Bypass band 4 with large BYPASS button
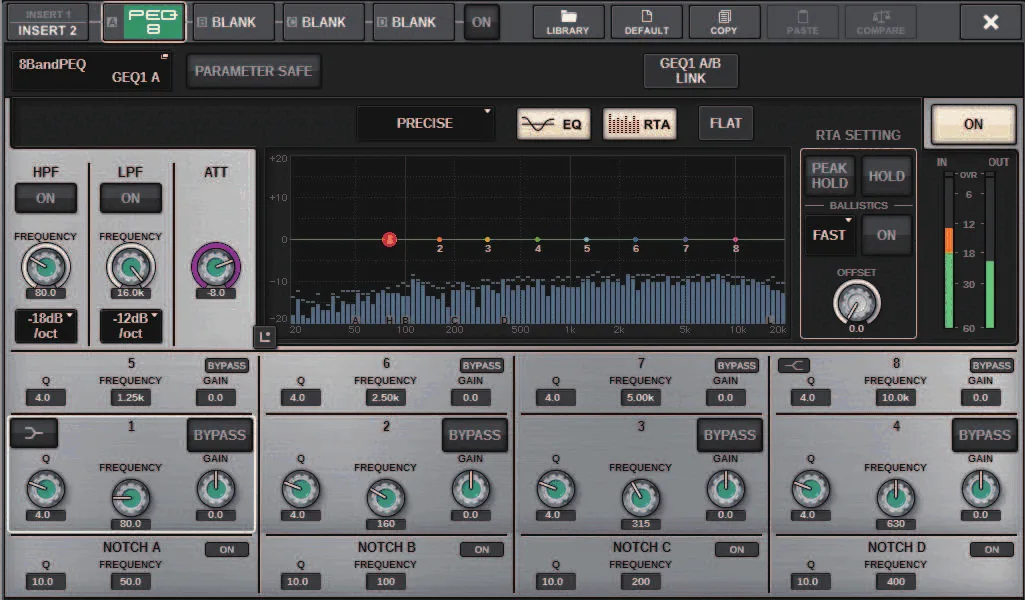Image resolution: width=1025 pixels, height=600 pixels. pyautogui.click(x=984, y=435)
